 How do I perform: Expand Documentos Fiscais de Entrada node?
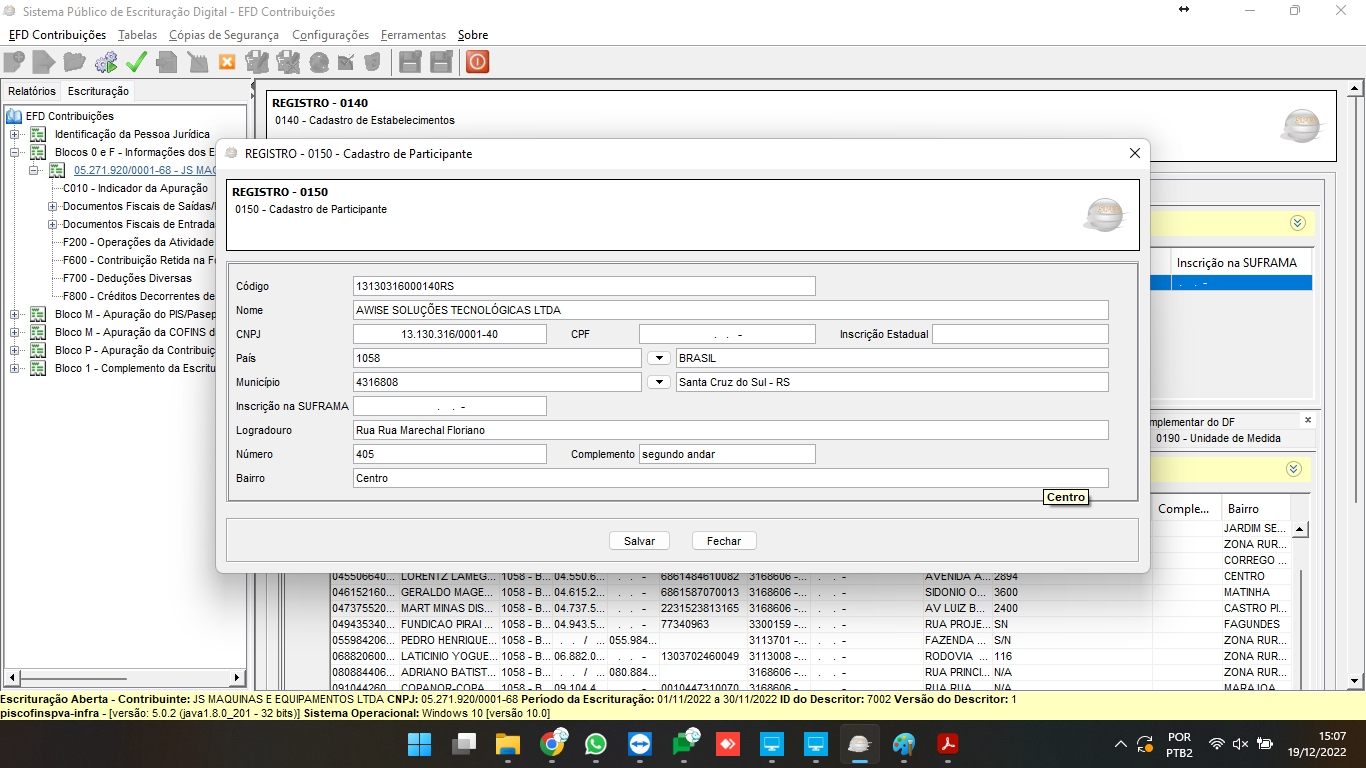53,224
